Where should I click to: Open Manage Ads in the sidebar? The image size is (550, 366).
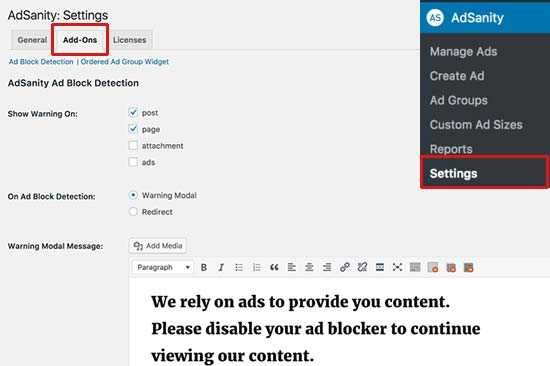tap(463, 52)
